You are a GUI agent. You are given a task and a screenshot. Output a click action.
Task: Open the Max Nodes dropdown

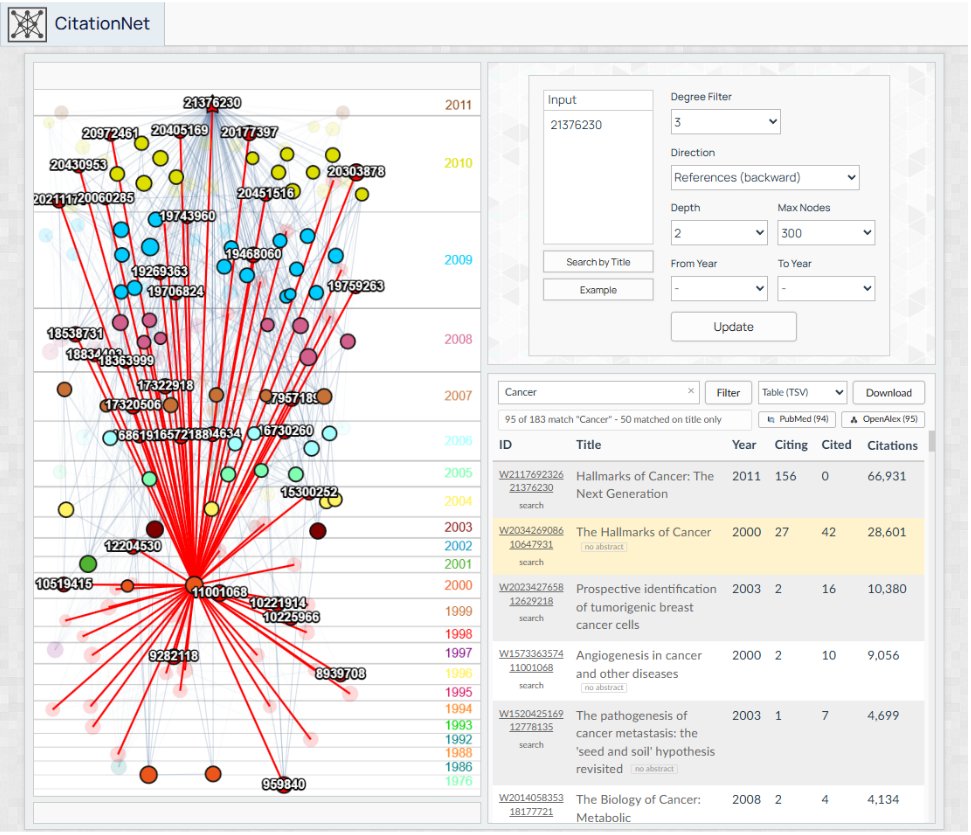826,233
